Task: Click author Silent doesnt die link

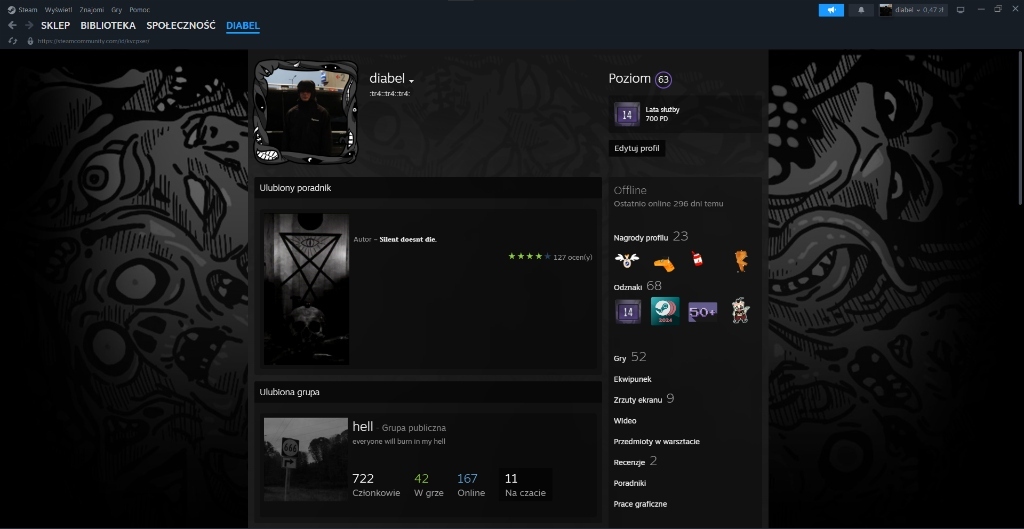Action: [408, 240]
